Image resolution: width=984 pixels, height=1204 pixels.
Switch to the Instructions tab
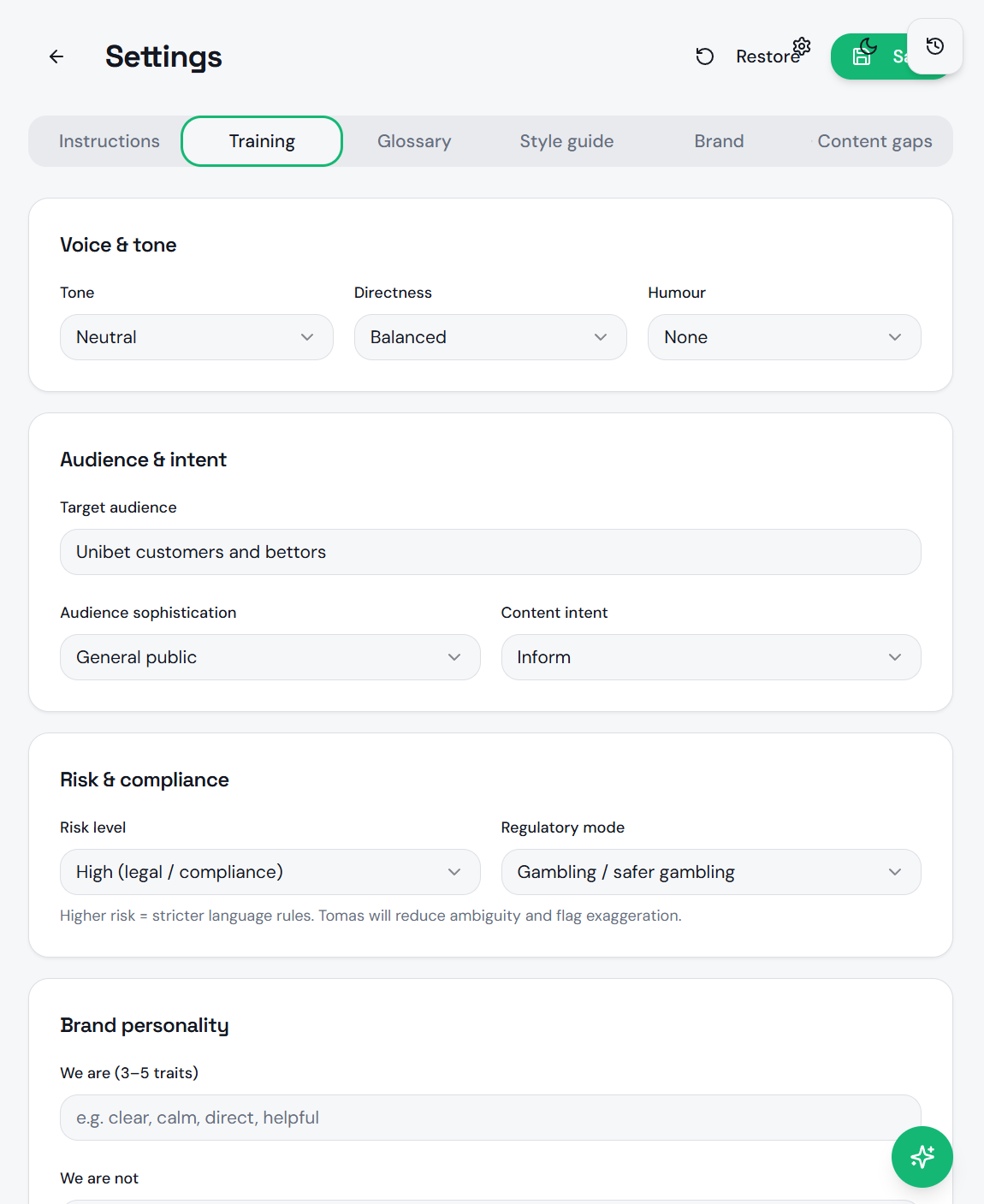coord(110,141)
